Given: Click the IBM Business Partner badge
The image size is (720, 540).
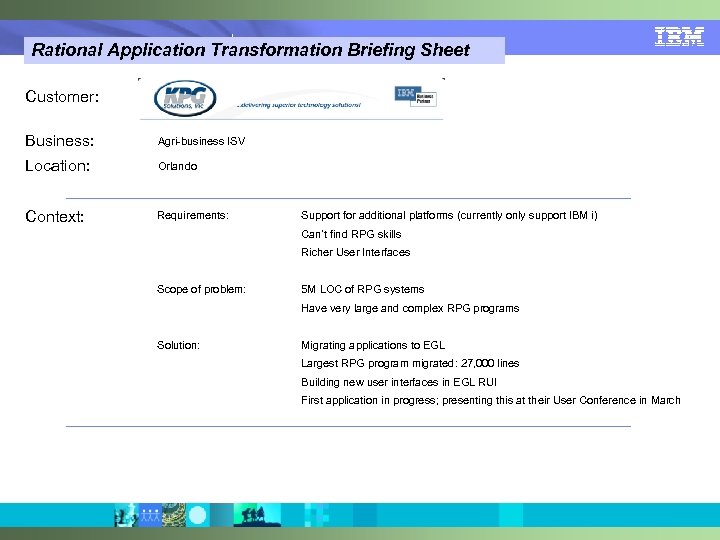Looking at the screenshot, I should pyautogui.click(x=416, y=96).
